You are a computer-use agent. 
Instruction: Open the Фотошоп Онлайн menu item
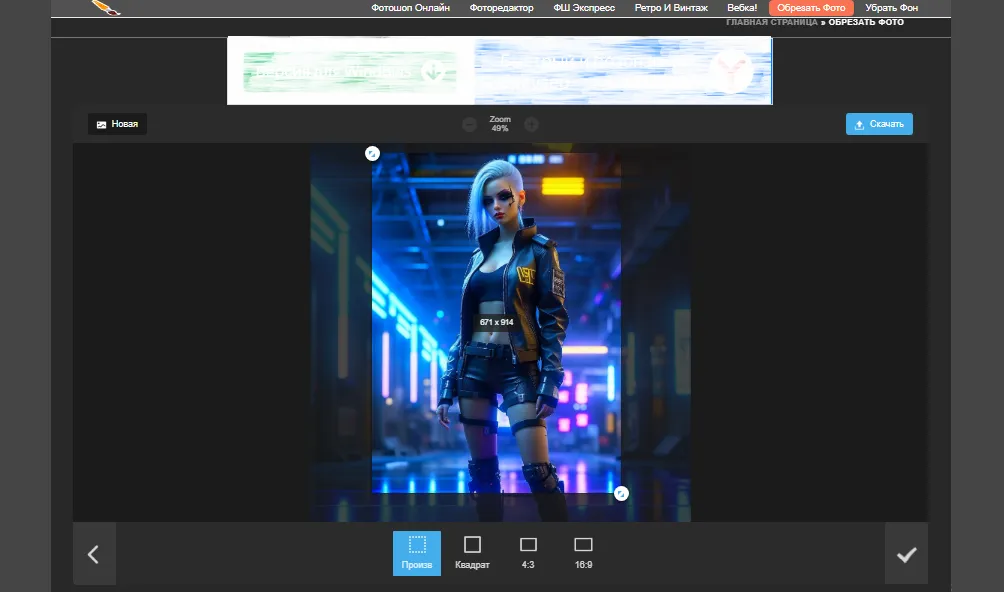pos(410,8)
